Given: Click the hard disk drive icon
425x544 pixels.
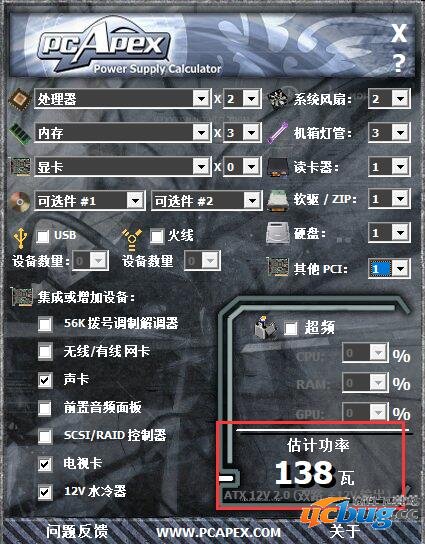Looking at the screenshot, I should pos(278,233).
